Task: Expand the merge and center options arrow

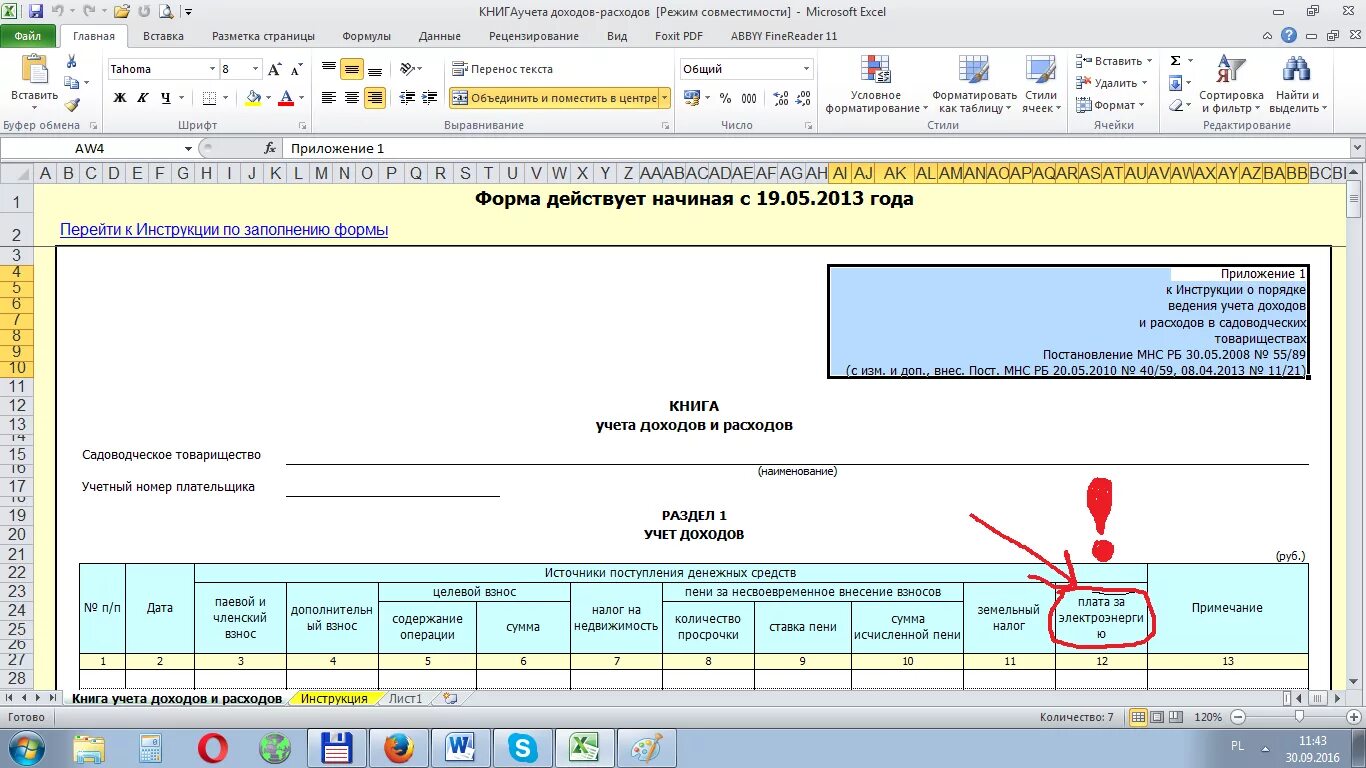Action: [665, 98]
